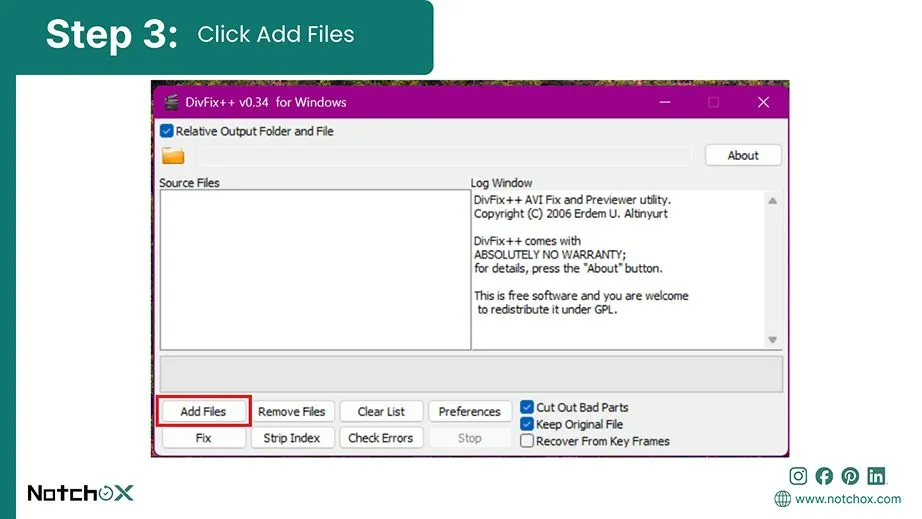Click the Fix button
922x519 pixels.
[x=203, y=438]
